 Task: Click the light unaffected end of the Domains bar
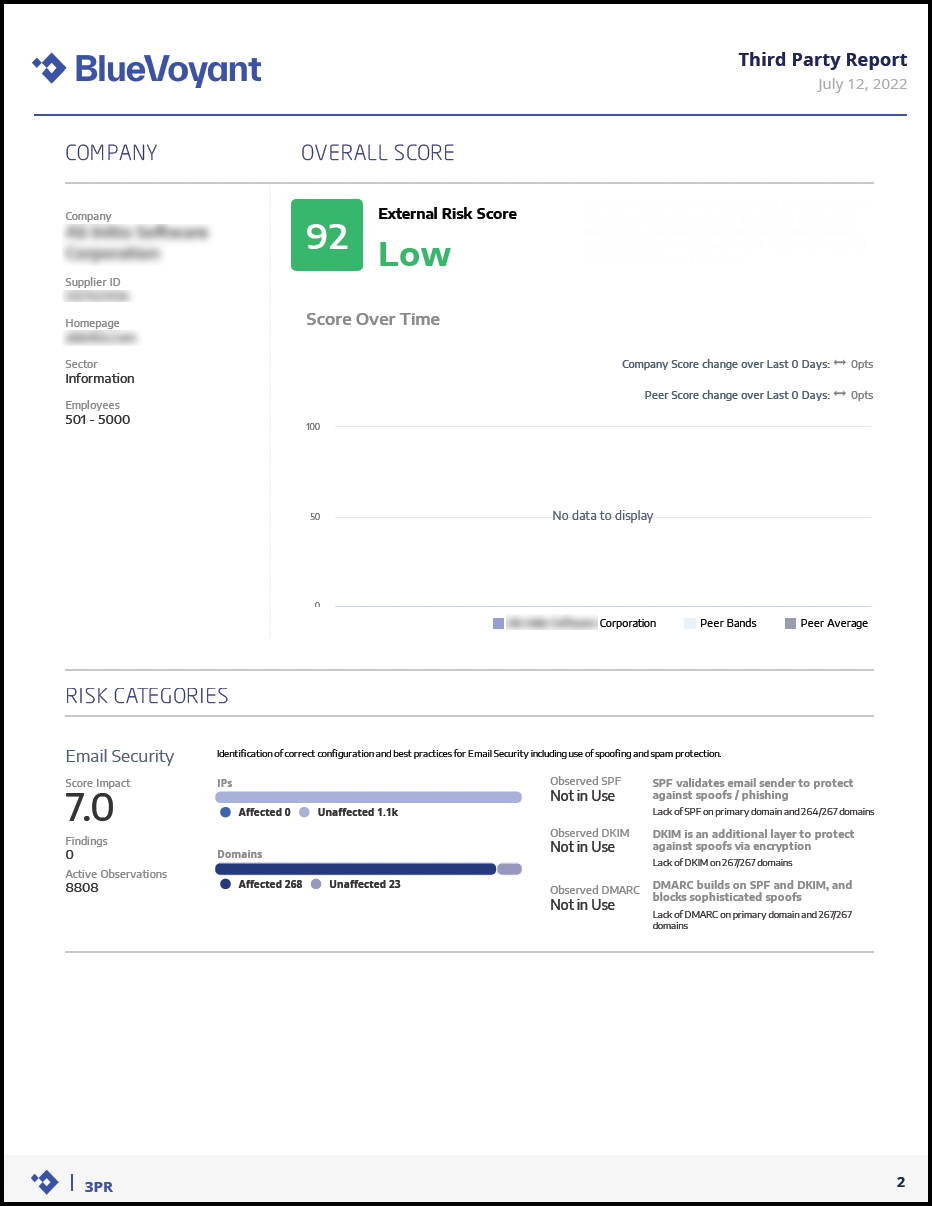click(x=510, y=869)
